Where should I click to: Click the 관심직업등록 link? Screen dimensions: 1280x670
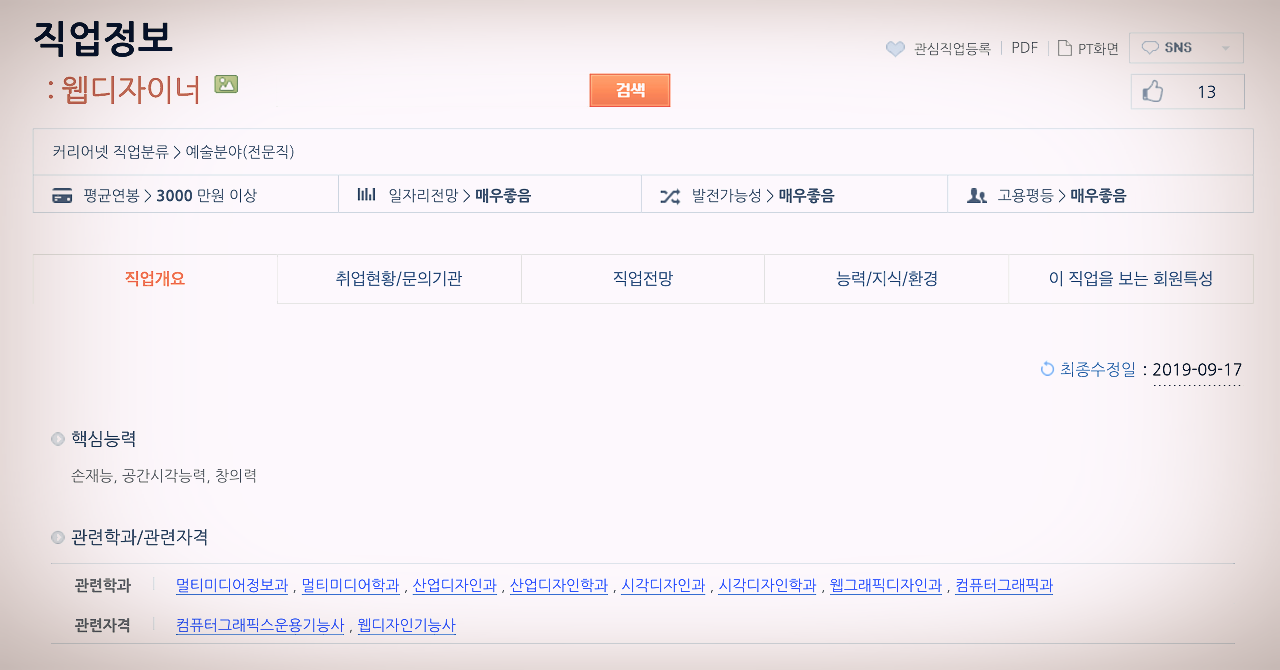pos(952,48)
